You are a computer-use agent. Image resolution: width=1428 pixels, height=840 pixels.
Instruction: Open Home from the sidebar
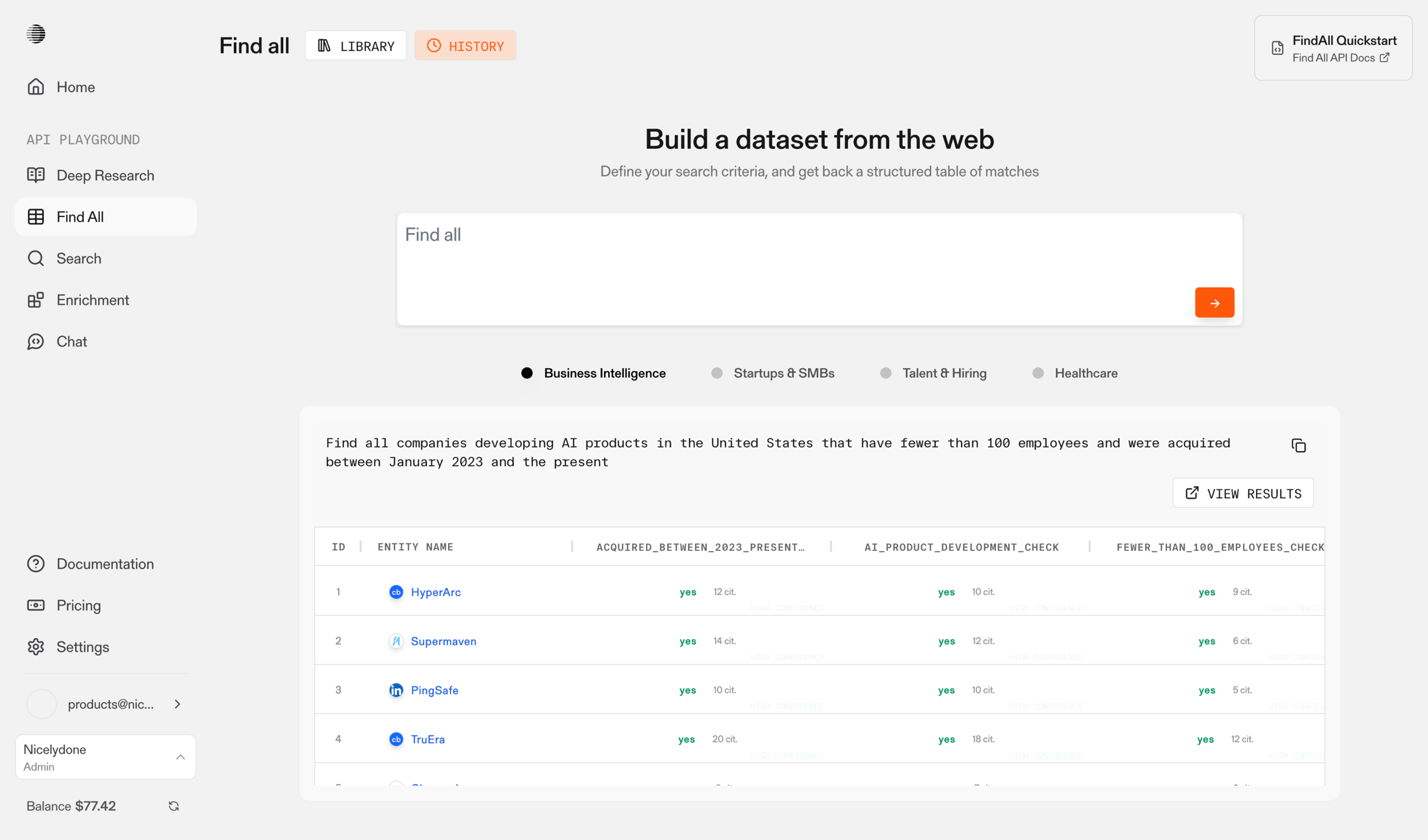[105, 87]
